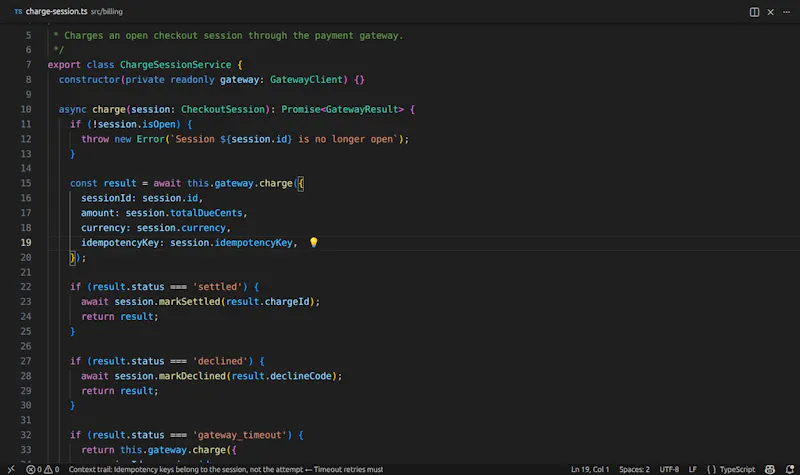Click the comment about charging checkout session

click(x=228, y=36)
